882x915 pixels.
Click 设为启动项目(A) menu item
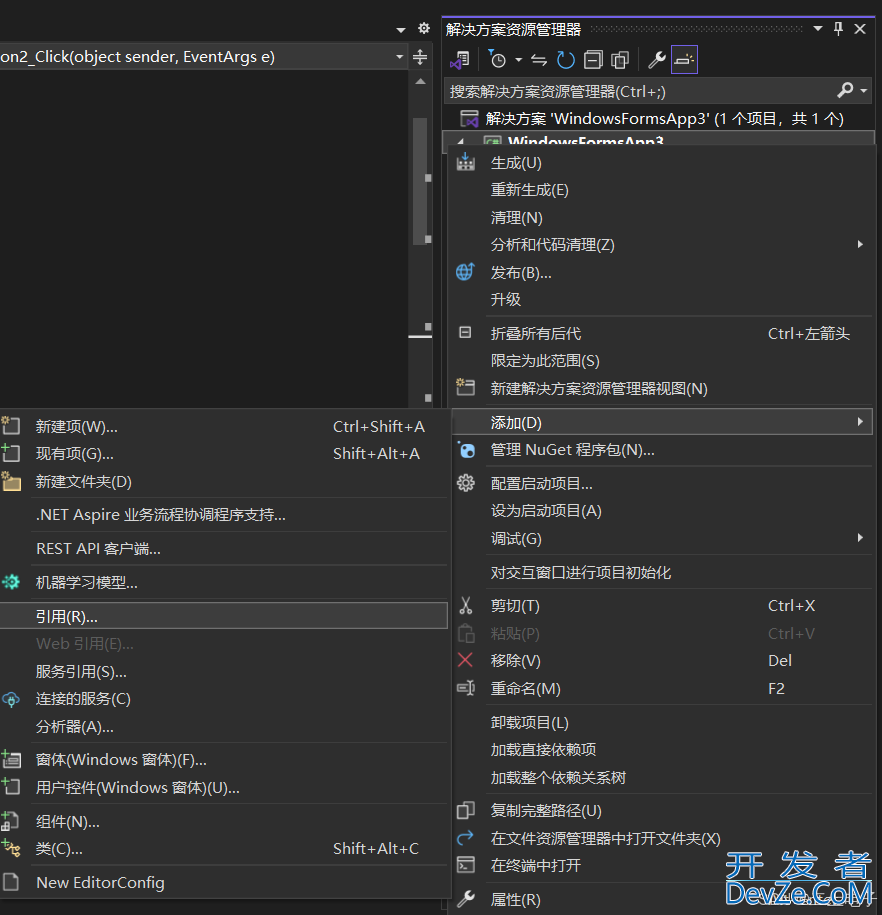click(662, 511)
